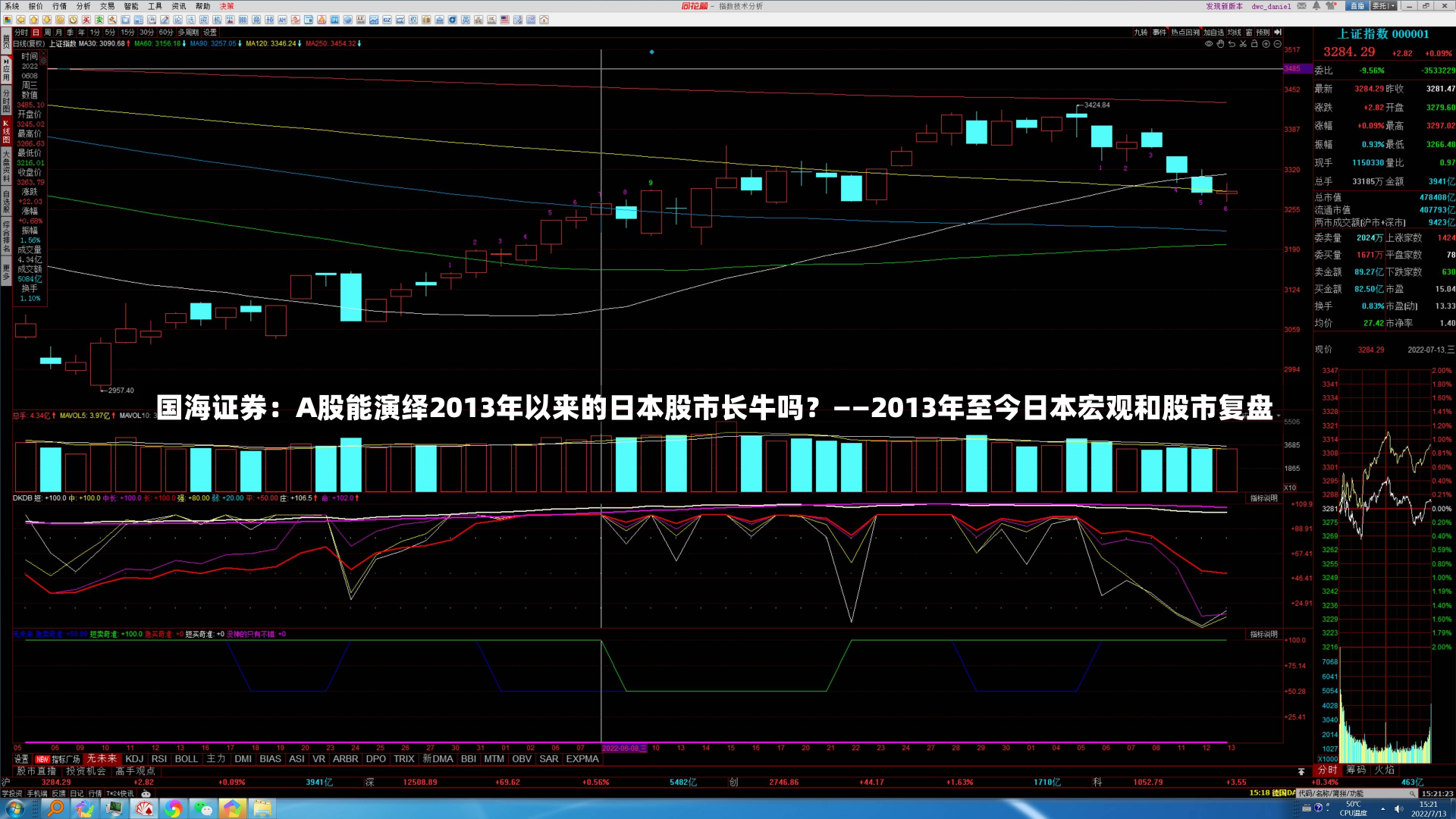Viewport: 1456px width, 819px height.
Task: Toggle the 均线 moving average button
Action: pyautogui.click(x=1235, y=32)
